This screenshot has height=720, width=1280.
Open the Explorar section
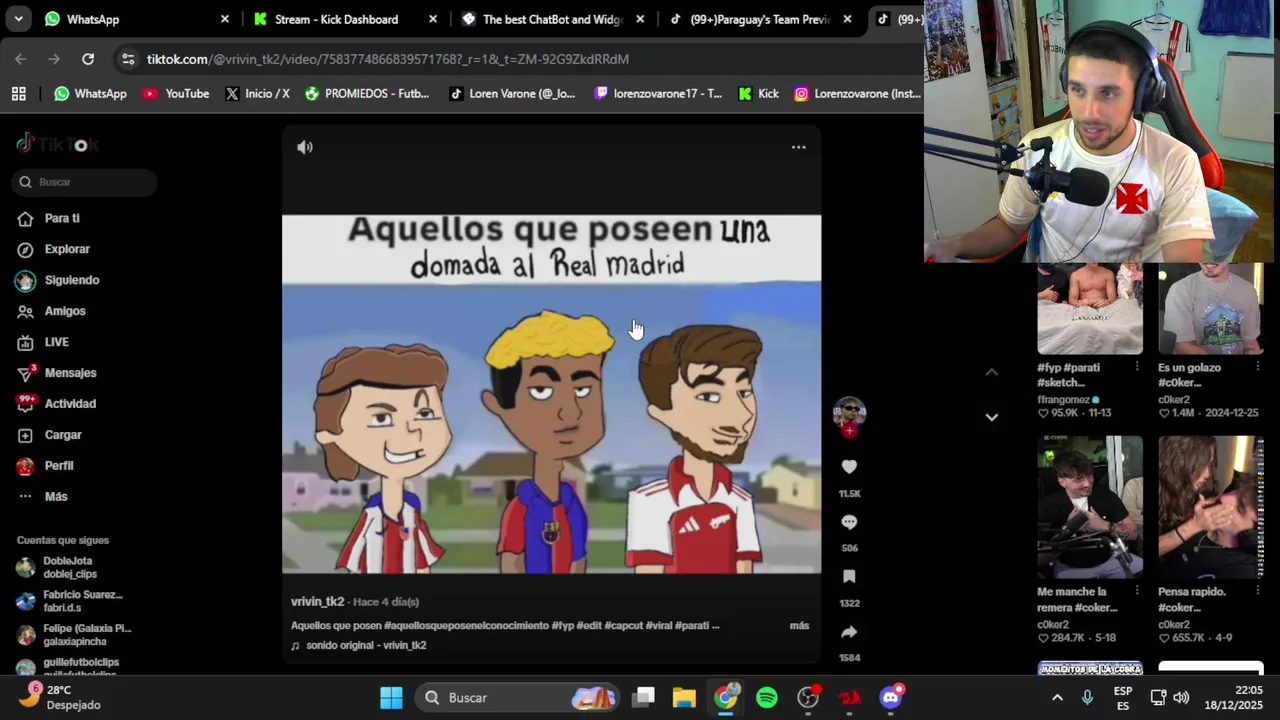pos(67,249)
